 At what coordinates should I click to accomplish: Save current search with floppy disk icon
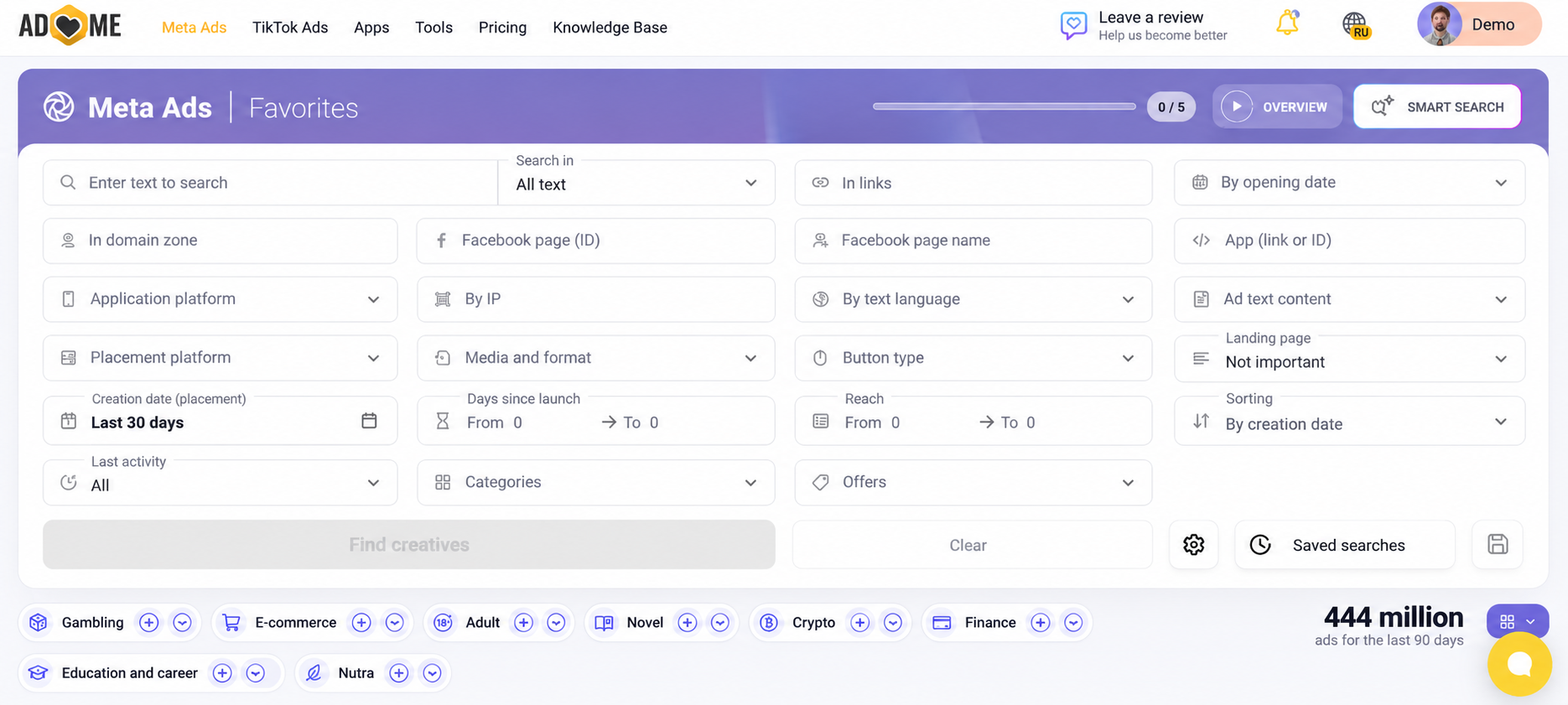(1498, 545)
